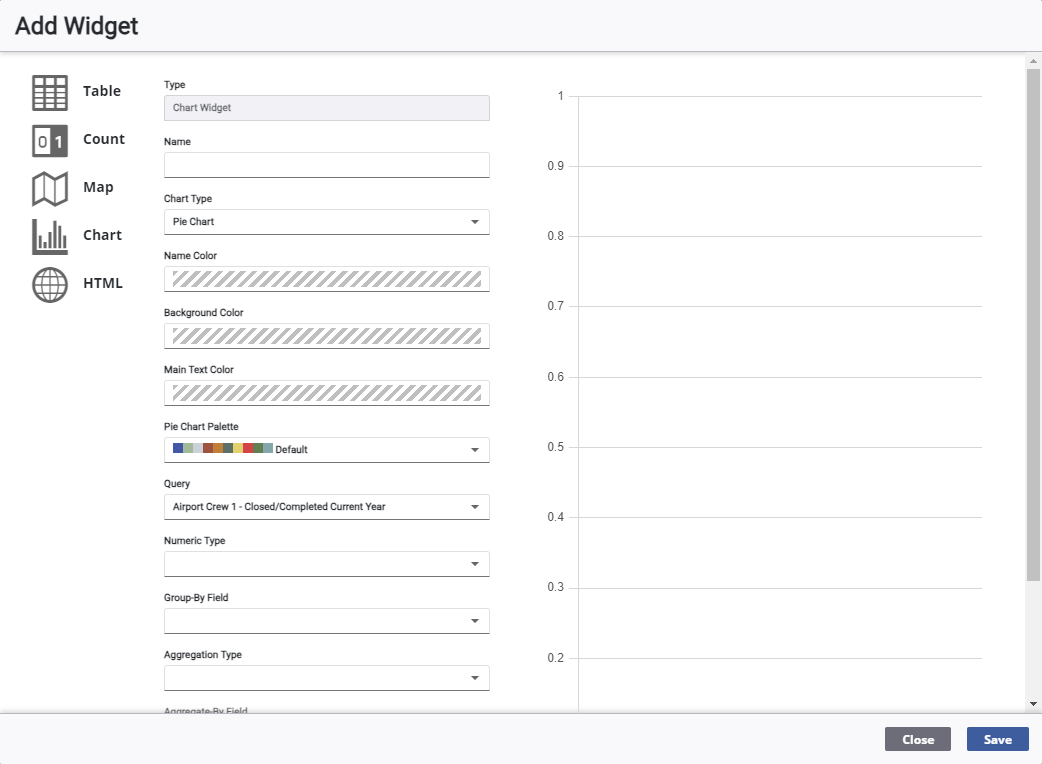1042x764 pixels.
Task: Open the Group-By Field dropdown
Action: [326, 621]
